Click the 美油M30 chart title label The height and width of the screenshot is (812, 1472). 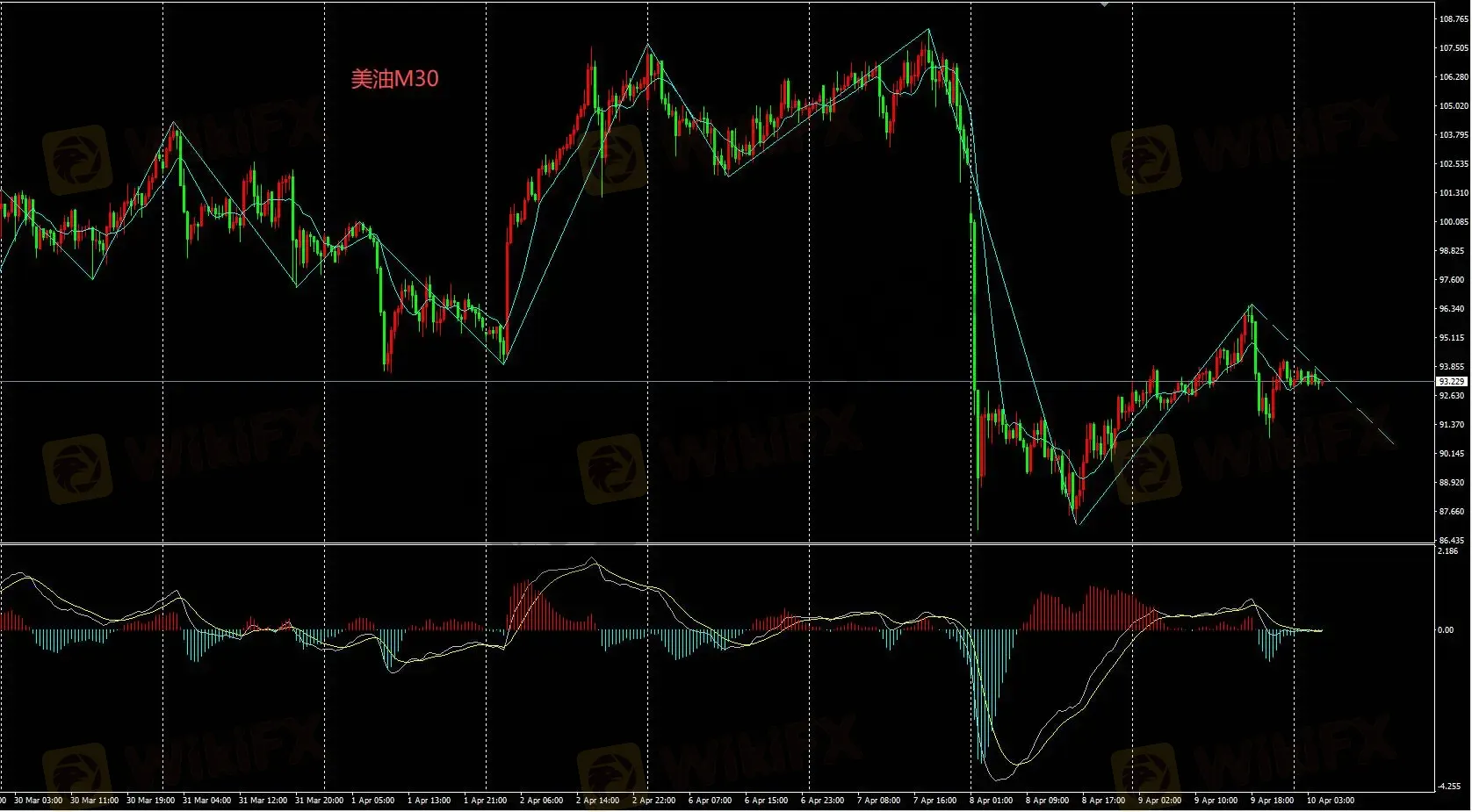[x=394, y=79]
